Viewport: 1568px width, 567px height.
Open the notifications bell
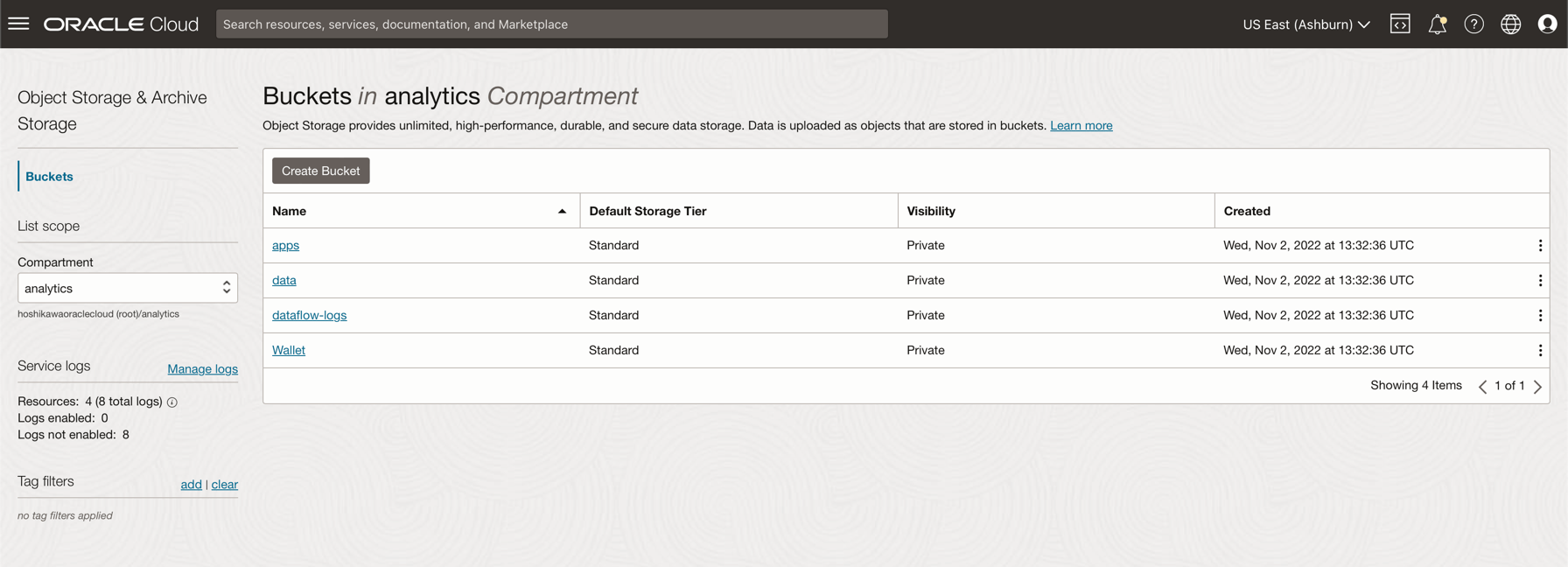click(1437, 24)
